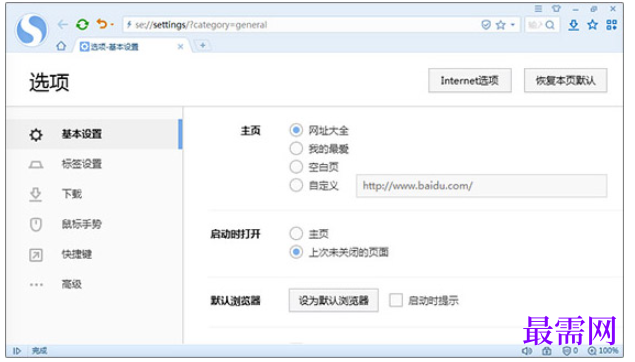
Task: Go back with the back arrow
Action: [x=63, y=25]
